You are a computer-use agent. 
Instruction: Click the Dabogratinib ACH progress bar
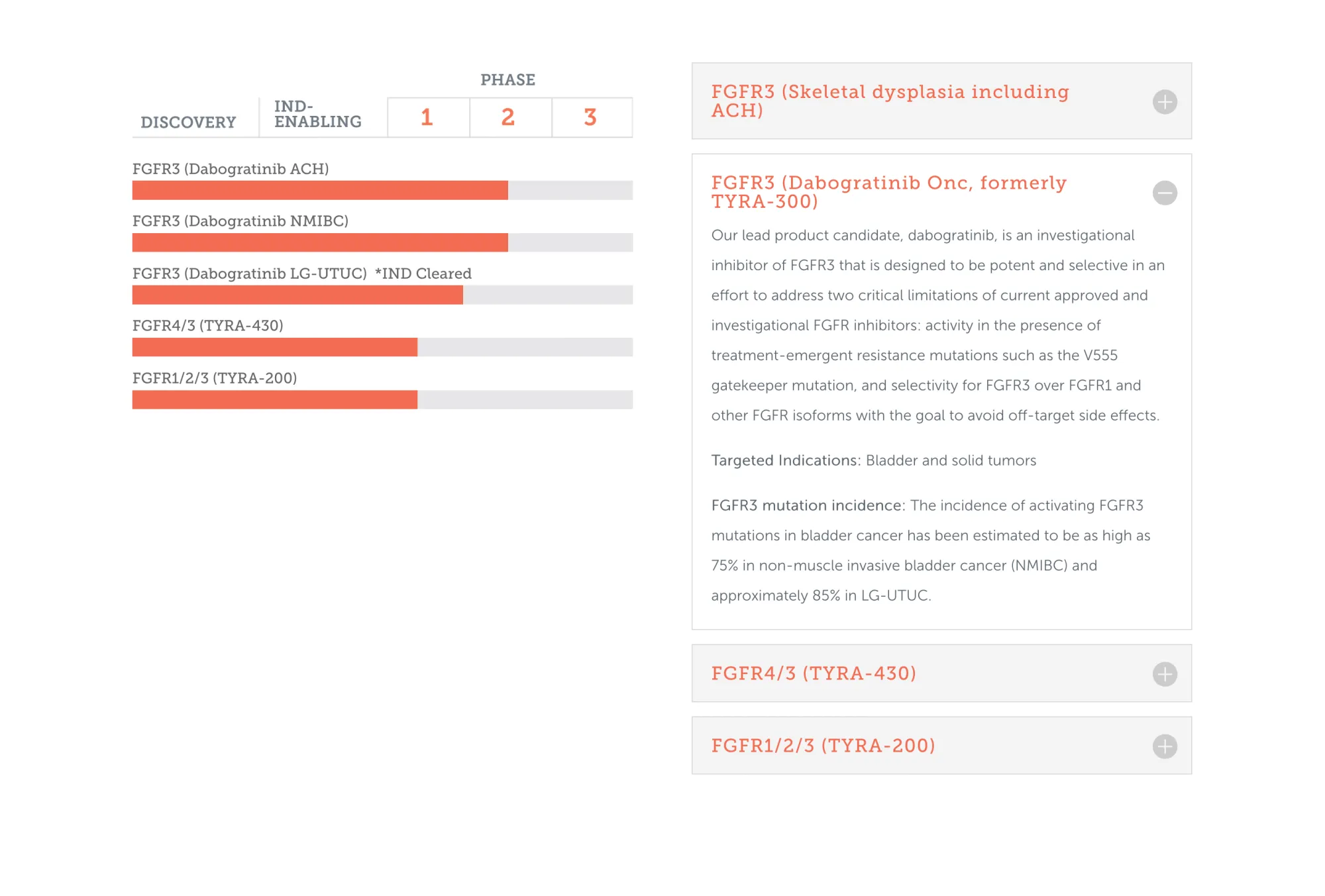coord(382,190)
